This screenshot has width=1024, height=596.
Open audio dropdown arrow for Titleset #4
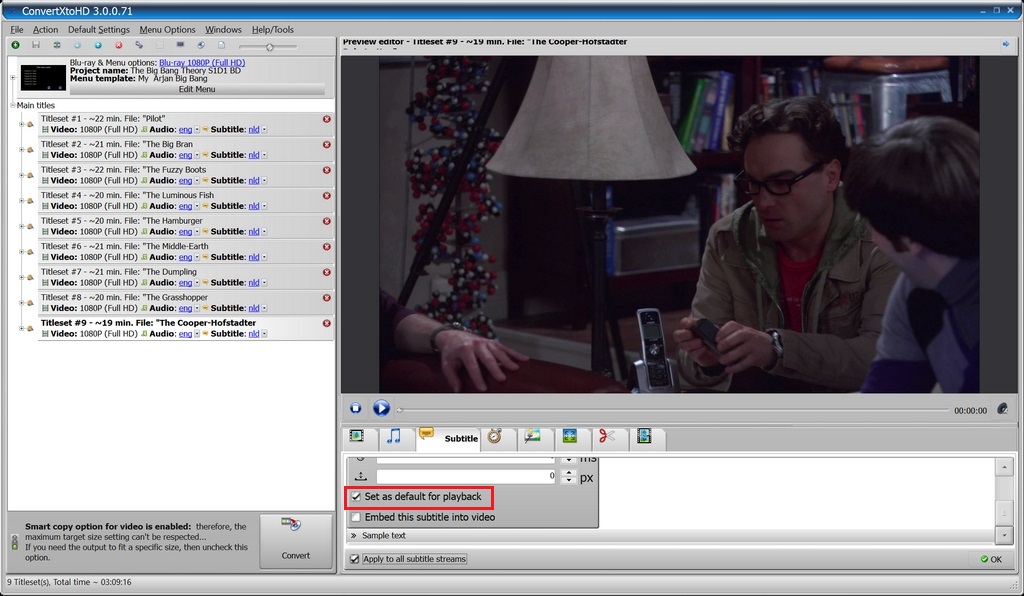197,206
